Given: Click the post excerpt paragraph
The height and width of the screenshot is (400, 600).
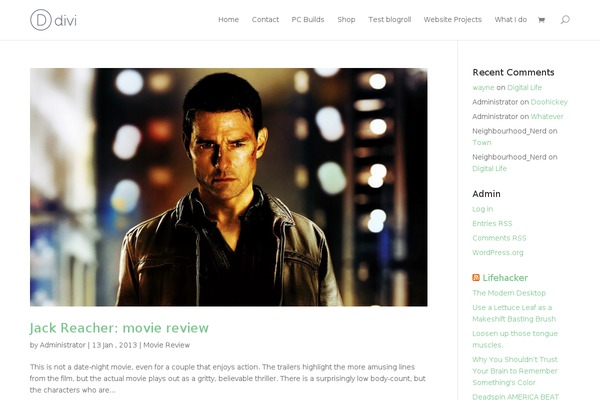Looking at the screenshot, I should click(x=228, y=379).
